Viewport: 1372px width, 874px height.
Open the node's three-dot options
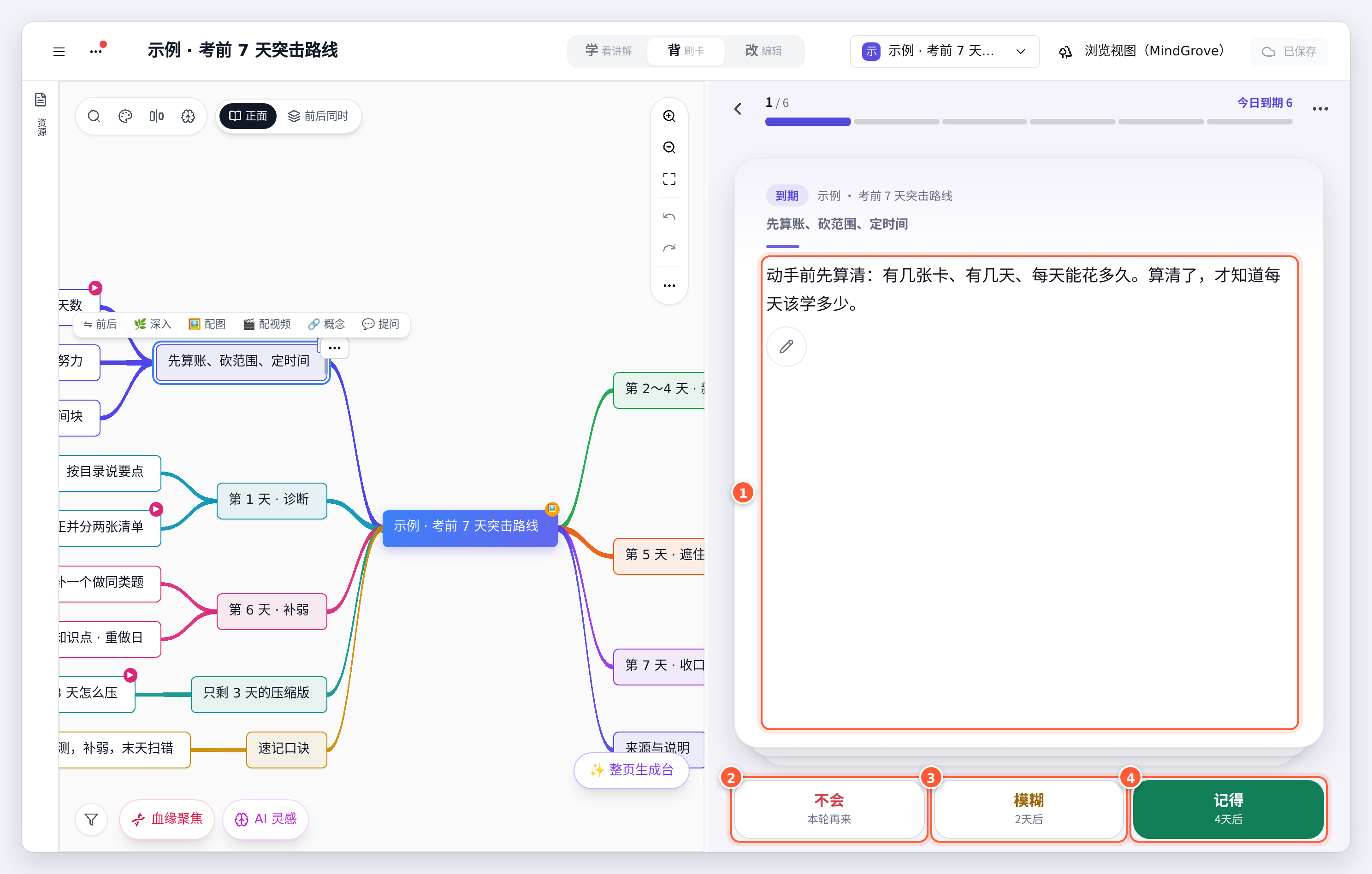click(334, 348)
